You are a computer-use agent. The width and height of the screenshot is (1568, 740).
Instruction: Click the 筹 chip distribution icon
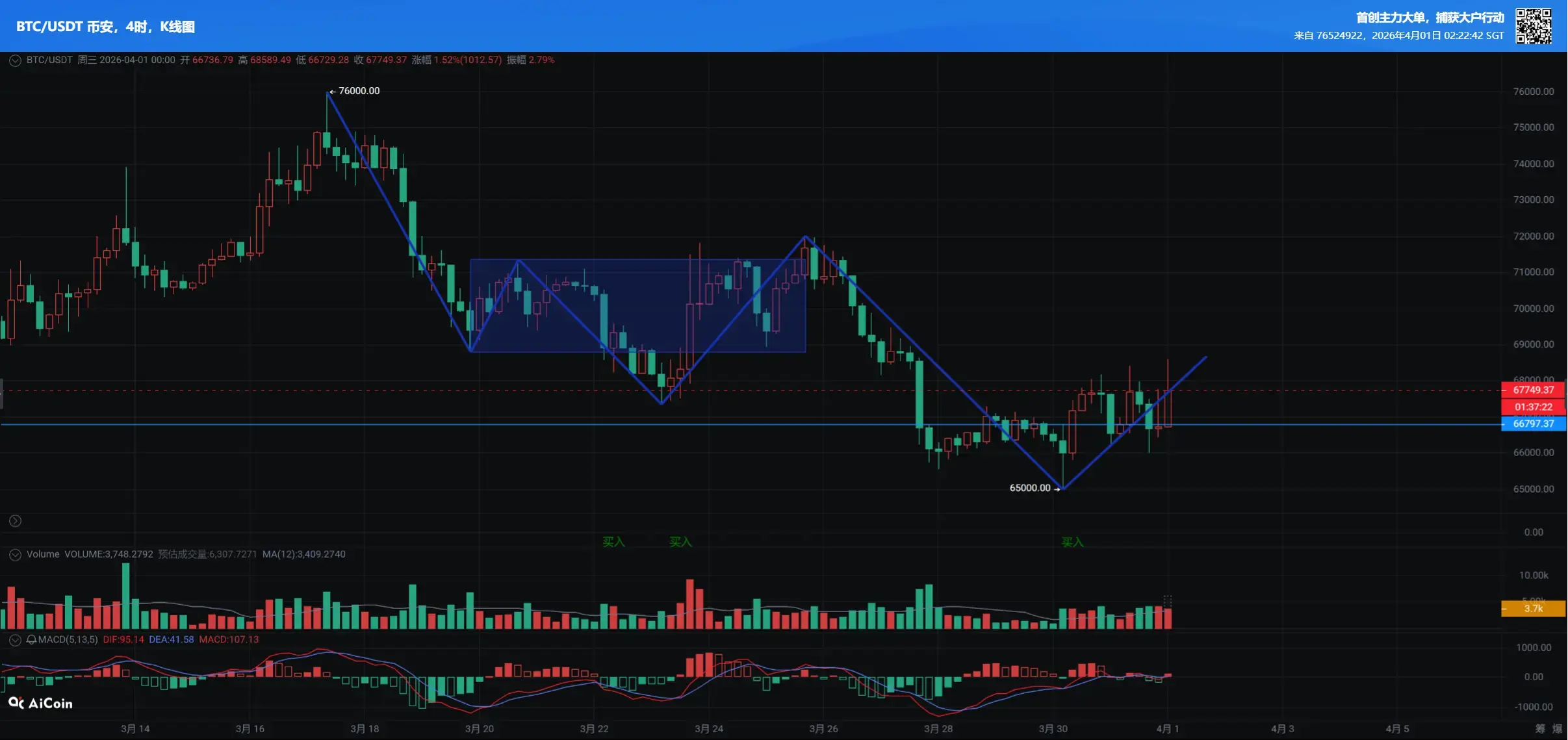pyautogui.click(x=1540, y=728)
